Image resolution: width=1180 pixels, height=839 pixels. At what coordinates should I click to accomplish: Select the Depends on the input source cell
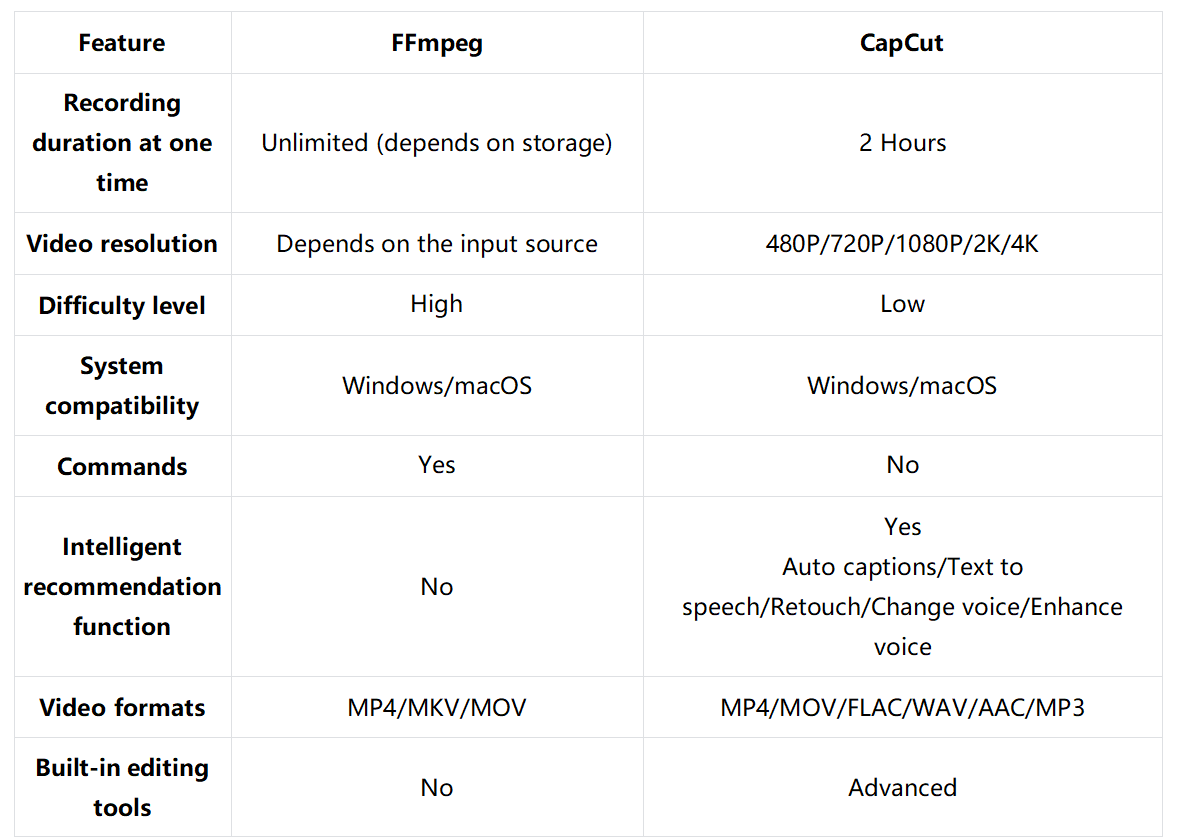[x=436, y=244]
